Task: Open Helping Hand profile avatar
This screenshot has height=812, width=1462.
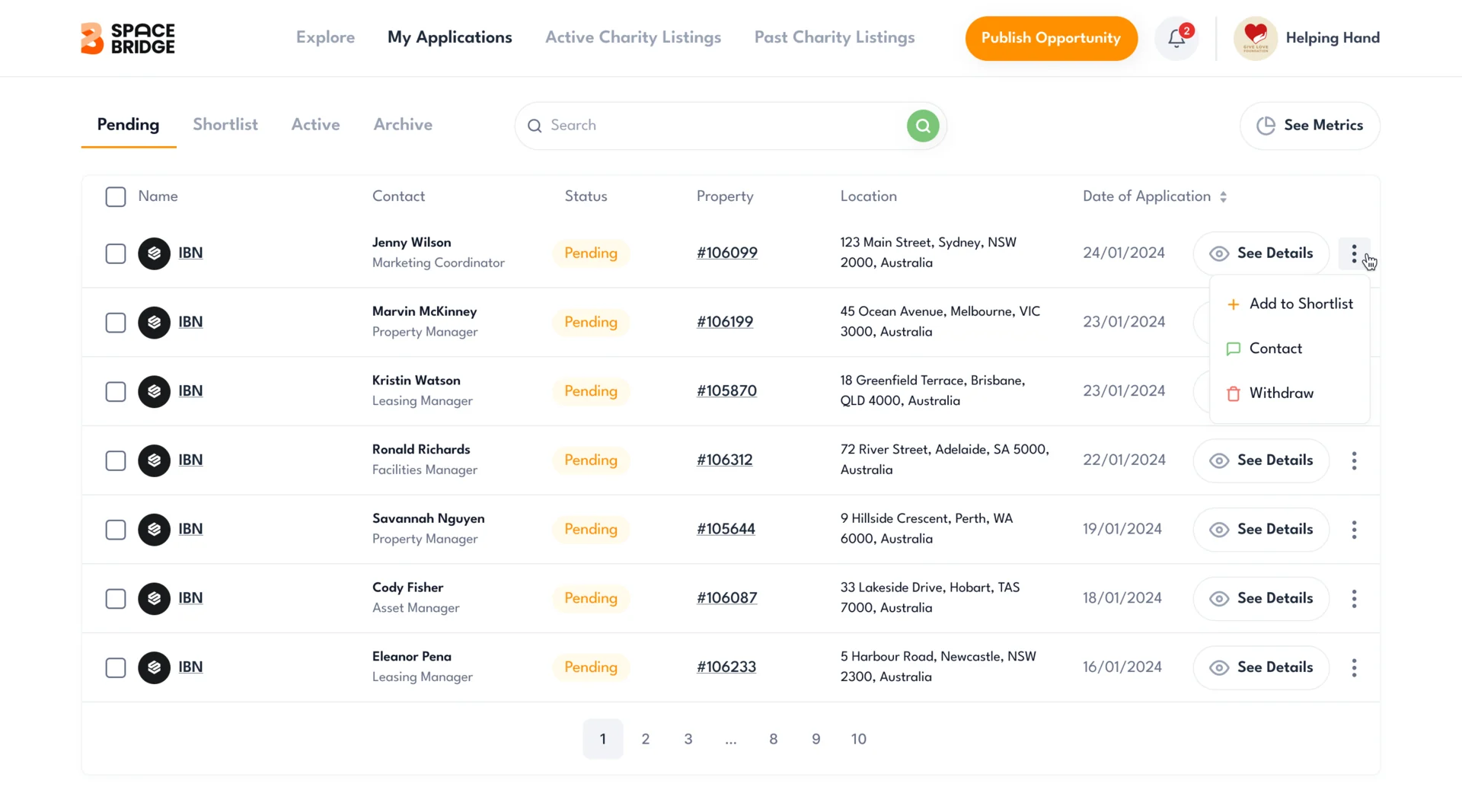Action: point(1256,38)
